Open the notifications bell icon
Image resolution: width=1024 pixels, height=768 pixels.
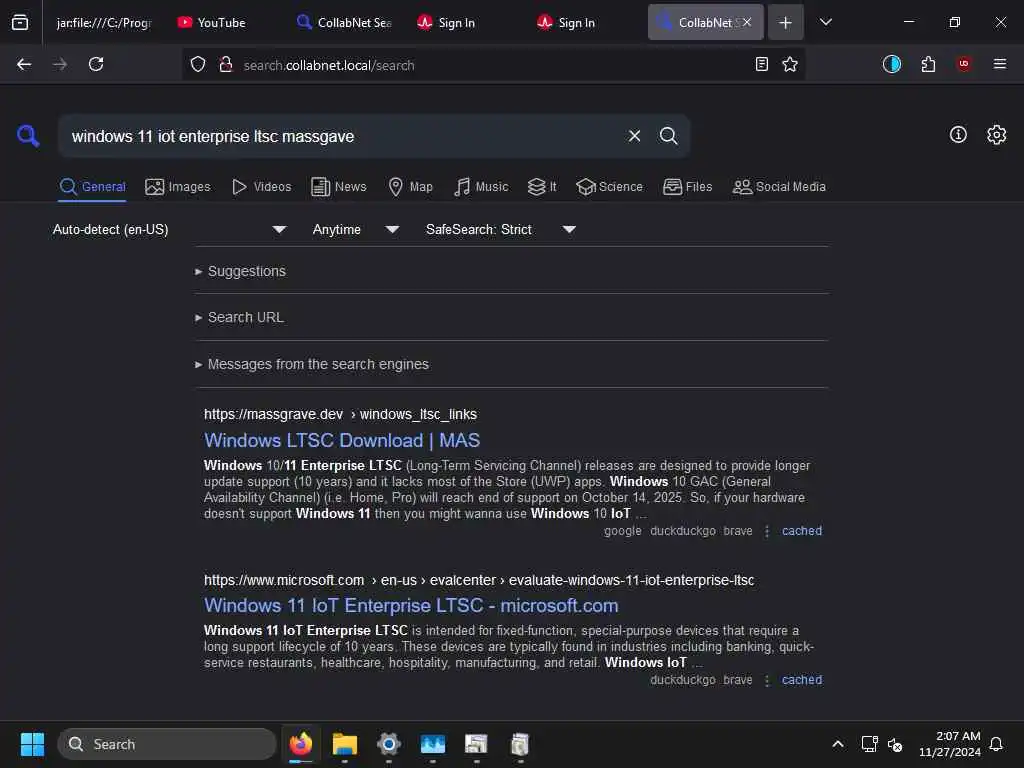(x=996, y=744)
